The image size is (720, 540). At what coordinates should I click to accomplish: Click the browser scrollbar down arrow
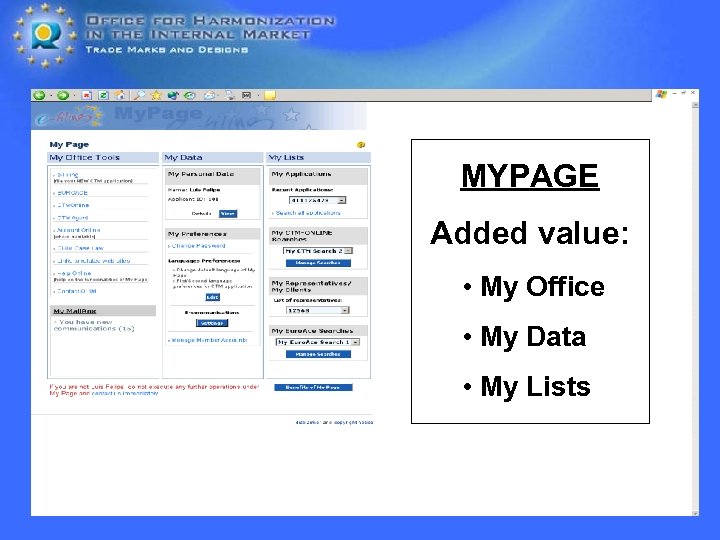[x=695, y=513]
